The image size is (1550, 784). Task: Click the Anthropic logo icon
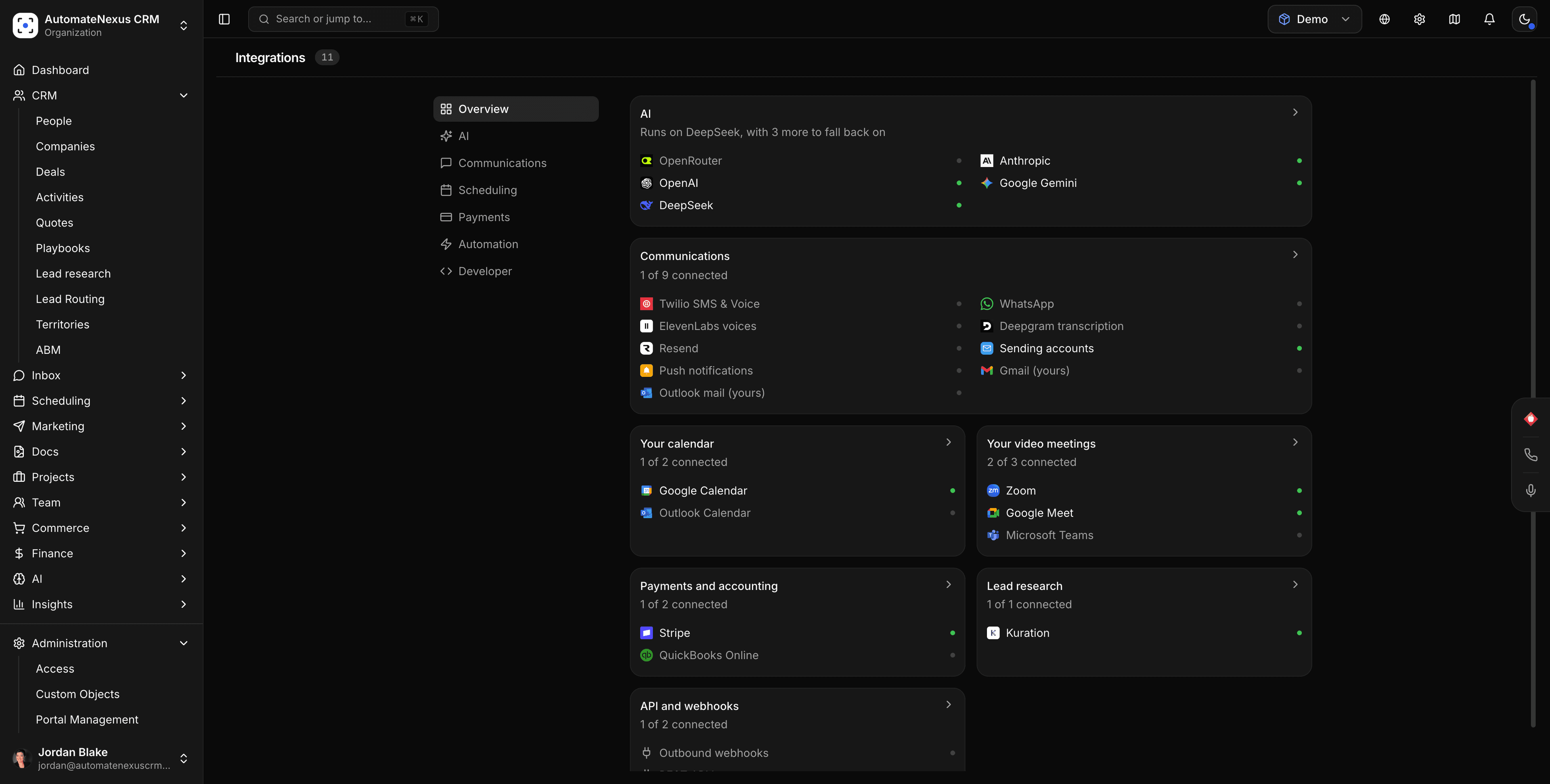pyautogui.click(x=987, y=161)
